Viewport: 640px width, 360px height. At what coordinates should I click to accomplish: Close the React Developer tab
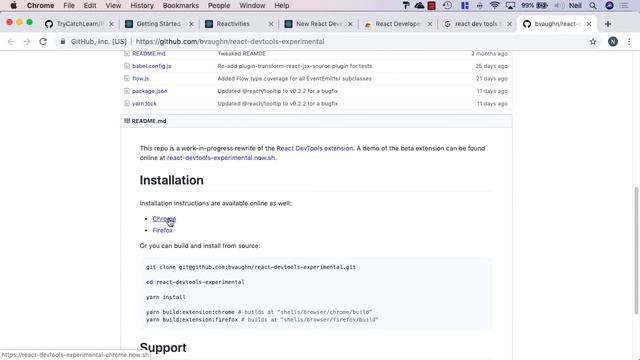coord(430,24)
